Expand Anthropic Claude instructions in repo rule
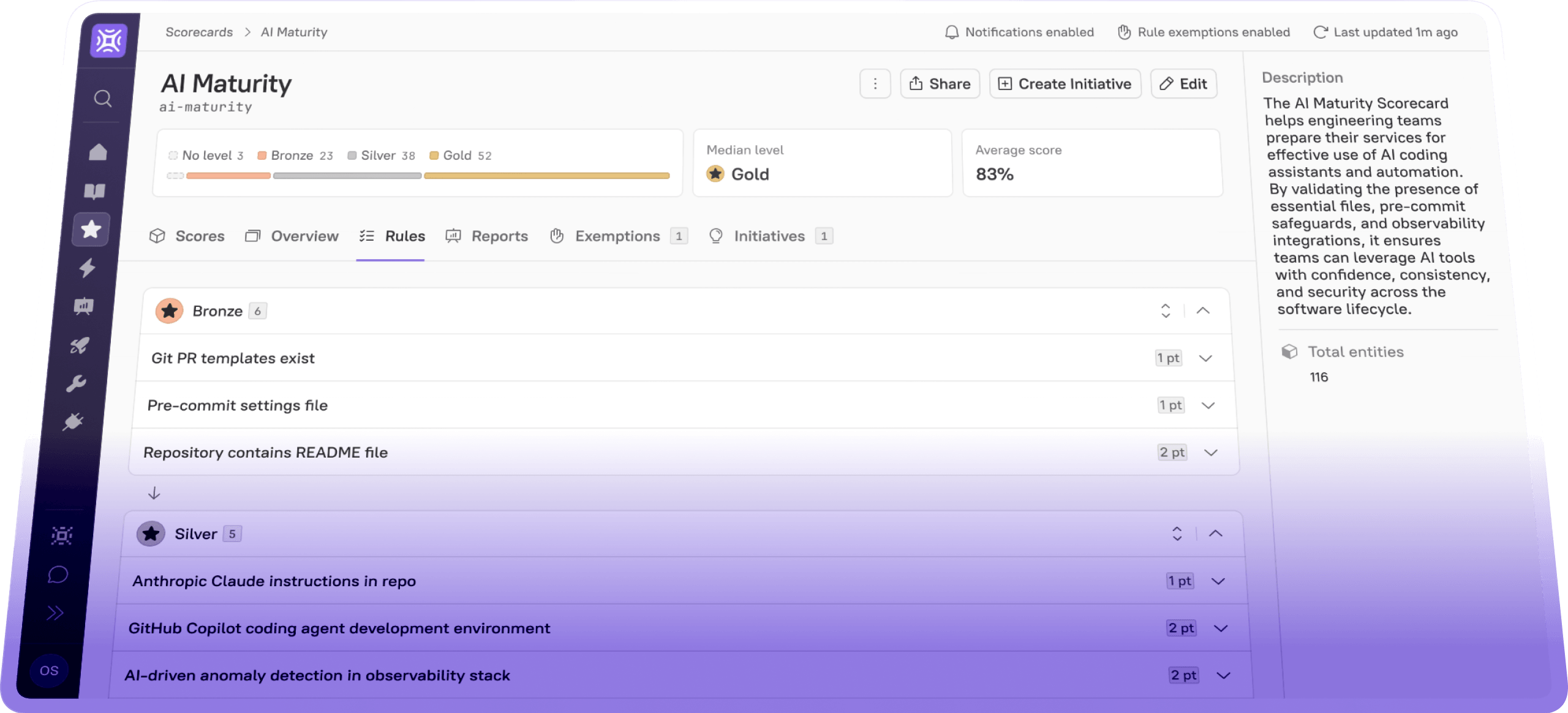The image size is (1568, 713). coord(1218,581)
